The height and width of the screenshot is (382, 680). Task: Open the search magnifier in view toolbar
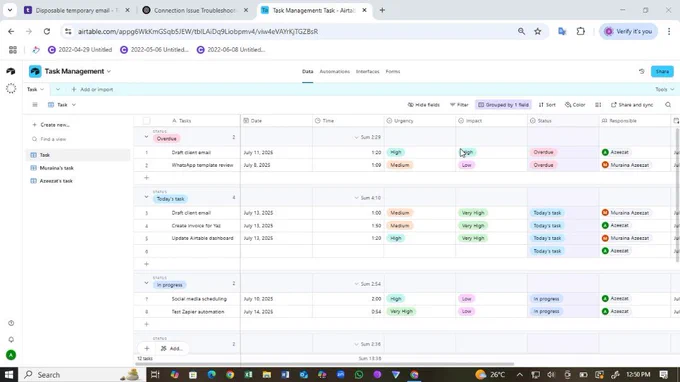668,104
